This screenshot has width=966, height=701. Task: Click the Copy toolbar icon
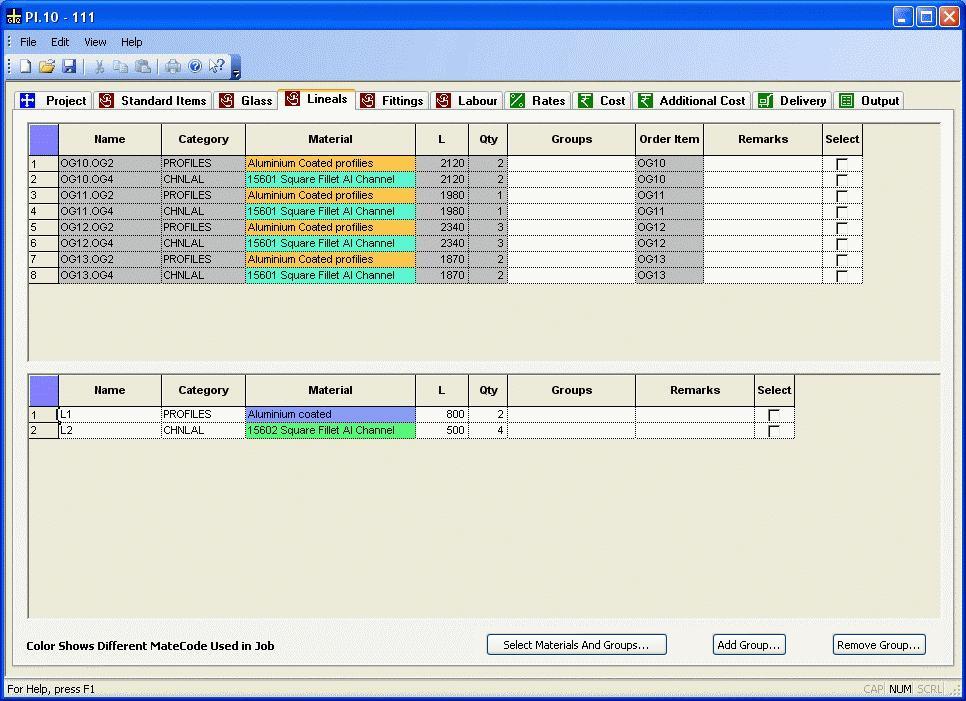(x=120, y=67)
